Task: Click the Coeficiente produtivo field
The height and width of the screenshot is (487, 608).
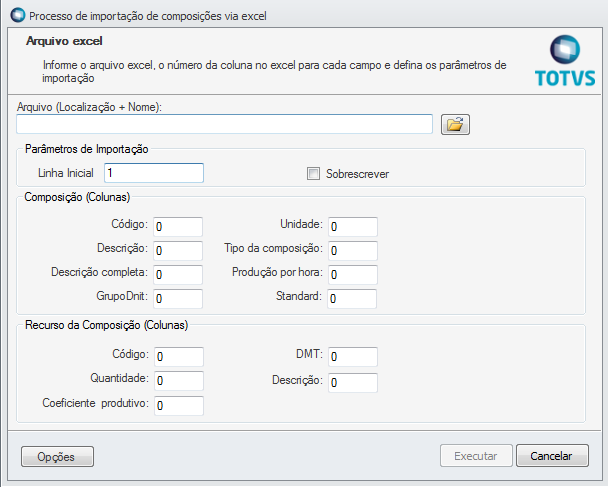Action: point(179,406)
